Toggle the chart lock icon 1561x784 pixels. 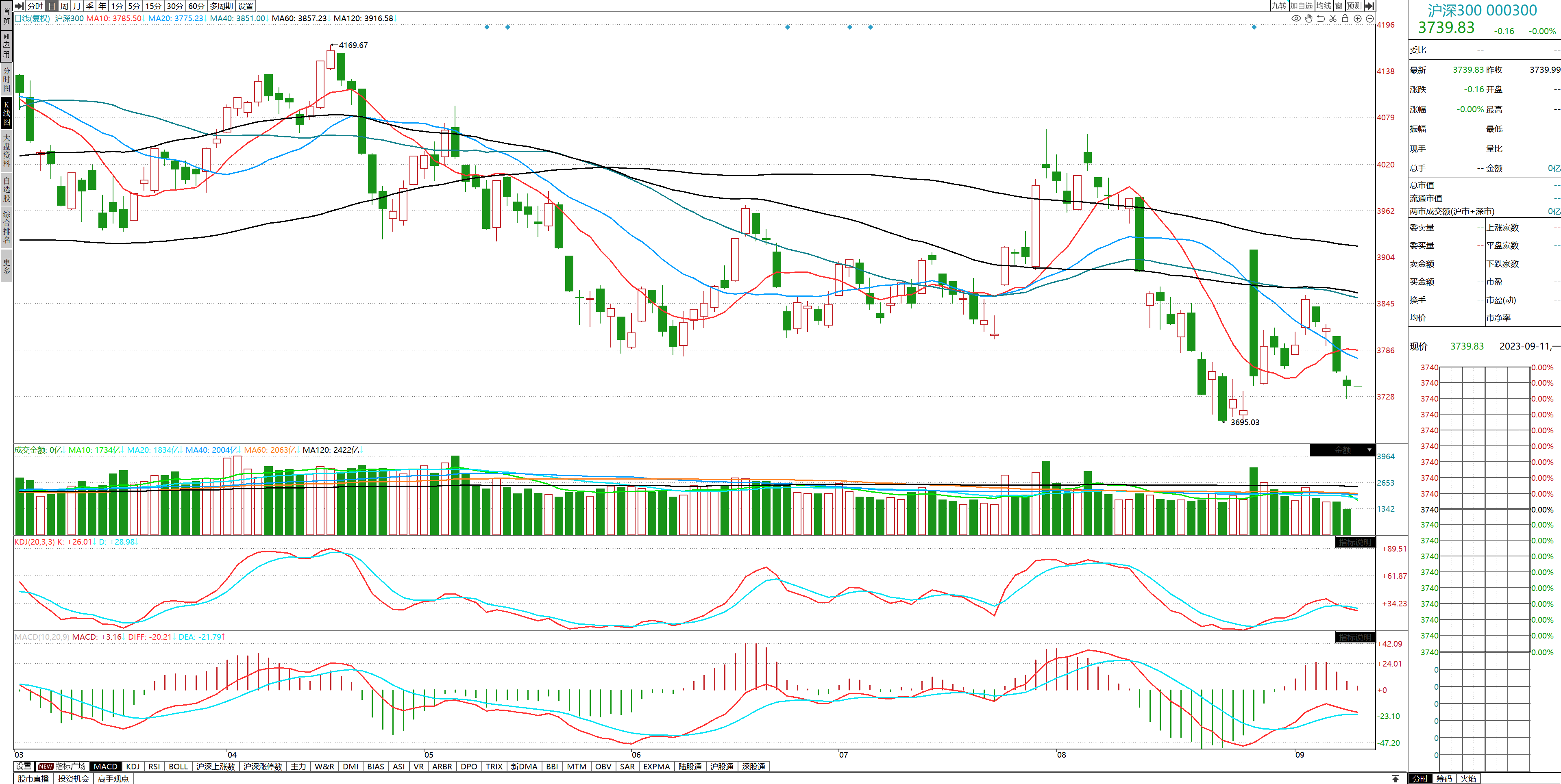click(1345, 19)
